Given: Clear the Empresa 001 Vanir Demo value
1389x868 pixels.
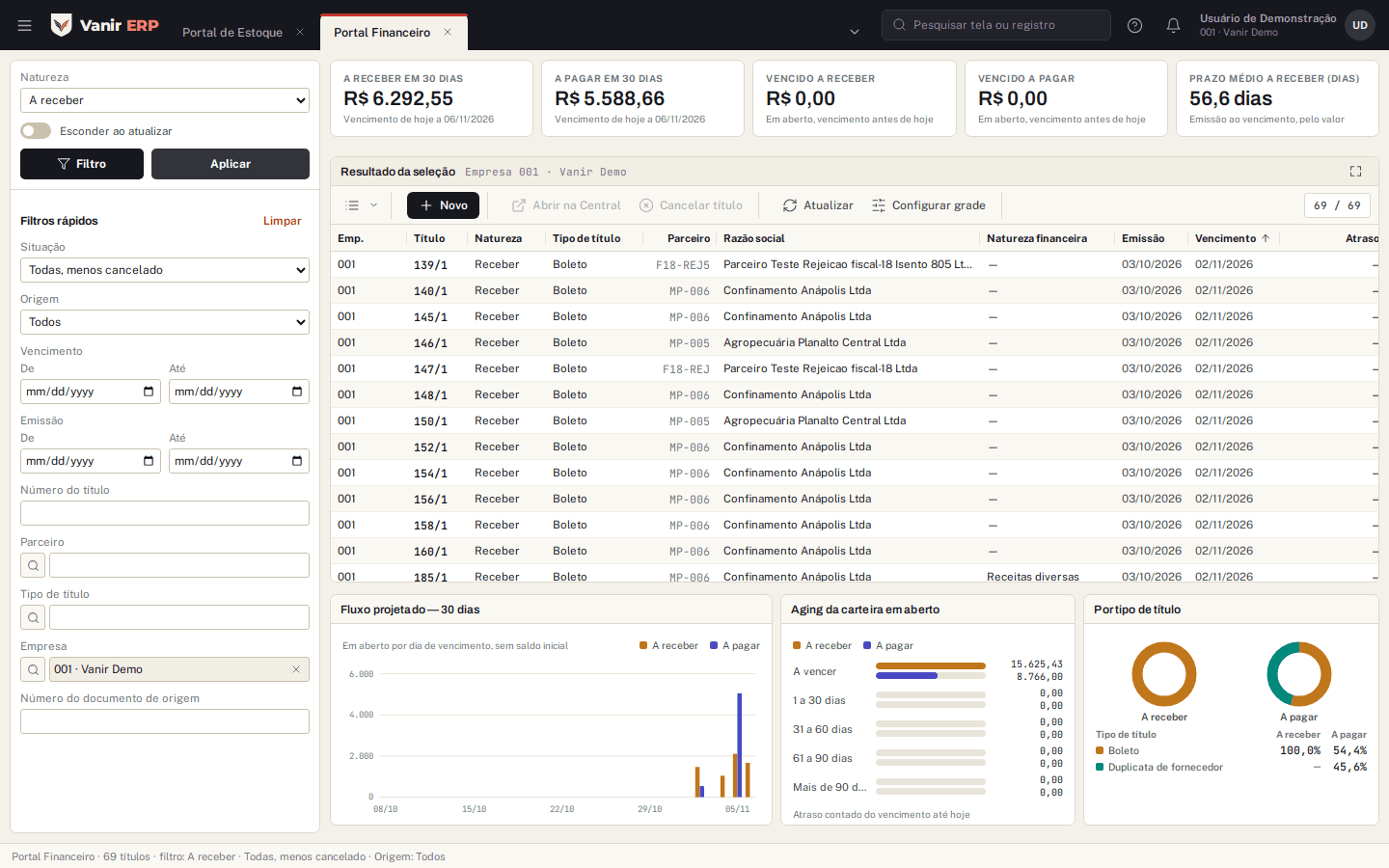Looking at the screenshot, I should (296, 669).
